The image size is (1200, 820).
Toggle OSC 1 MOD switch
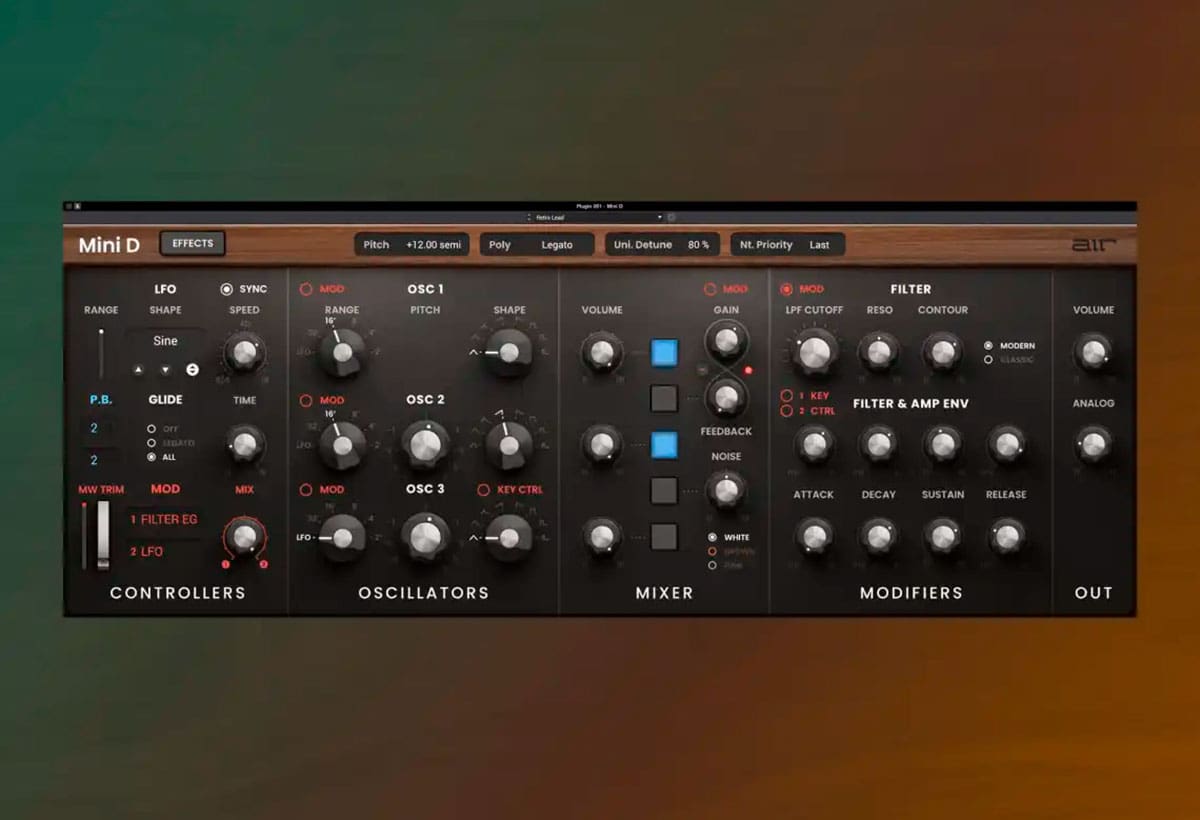[x=307, y=289]
